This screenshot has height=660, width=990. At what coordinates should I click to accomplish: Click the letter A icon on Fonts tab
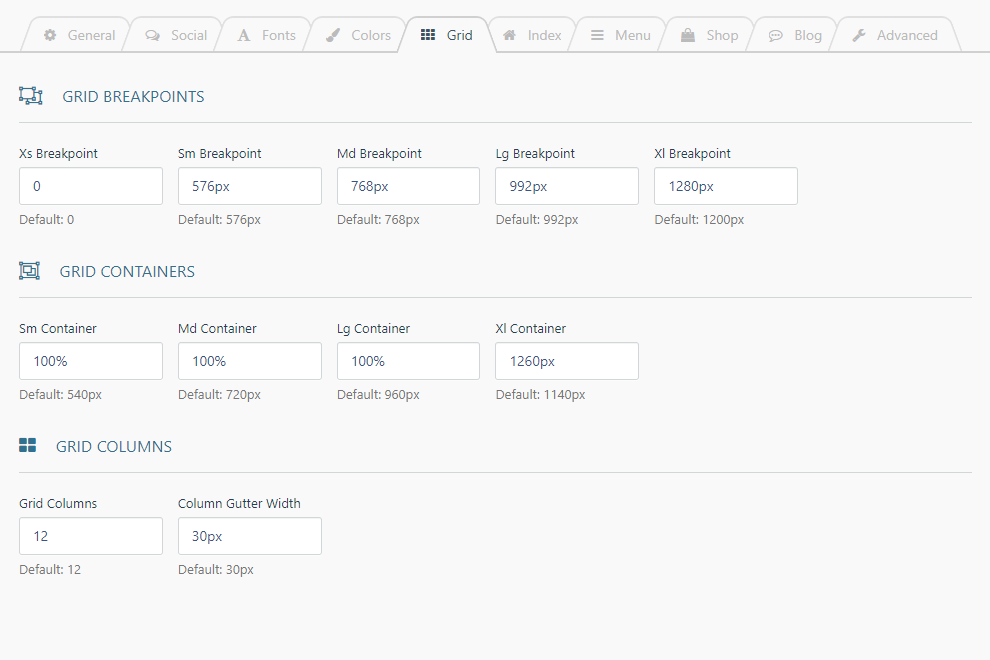tap(244, 35)
